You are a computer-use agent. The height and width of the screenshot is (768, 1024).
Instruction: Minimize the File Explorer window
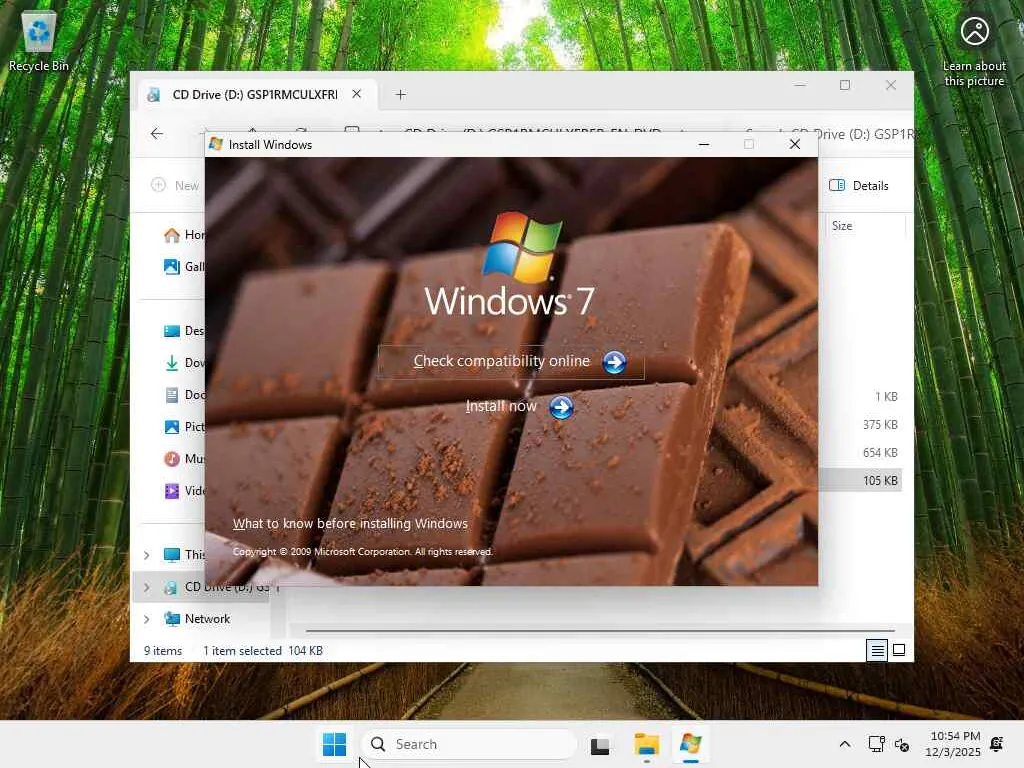800,85
